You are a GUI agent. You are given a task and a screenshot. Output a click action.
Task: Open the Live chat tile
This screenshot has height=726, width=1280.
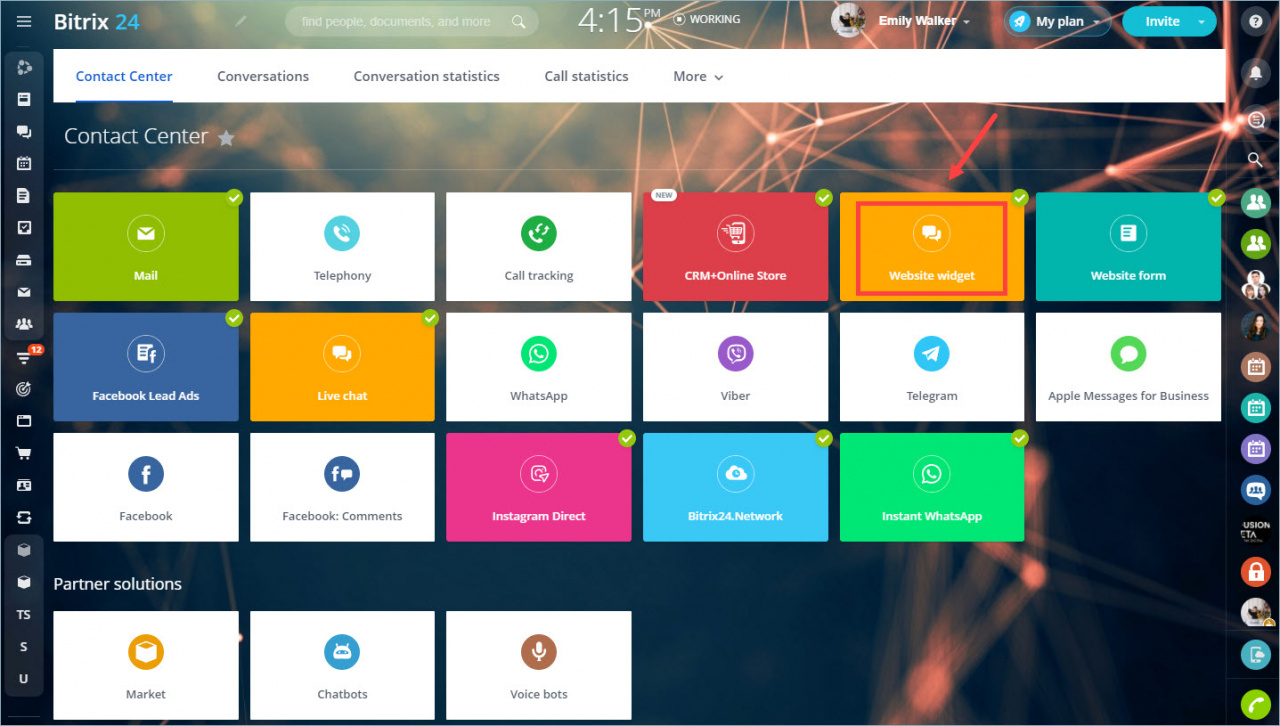[342, 367]
